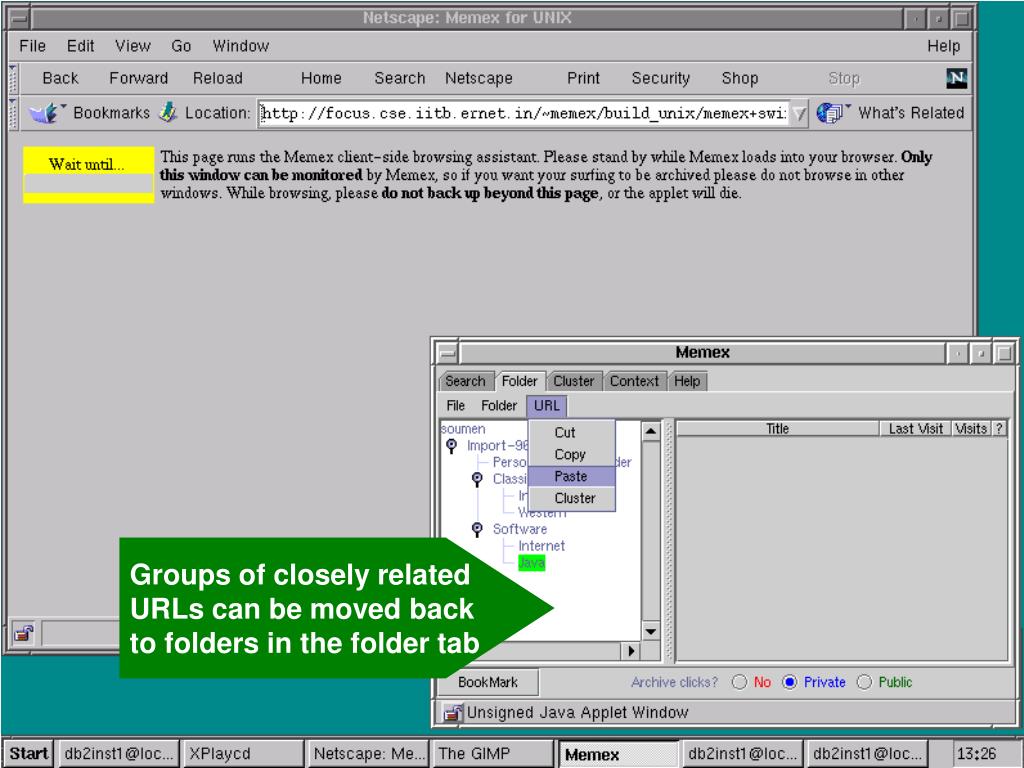This screenshot has width=1024, height=768.
Task: Open the Location URL history dropdown arrow
Action: pyautogui.click(x=798, y=114)
